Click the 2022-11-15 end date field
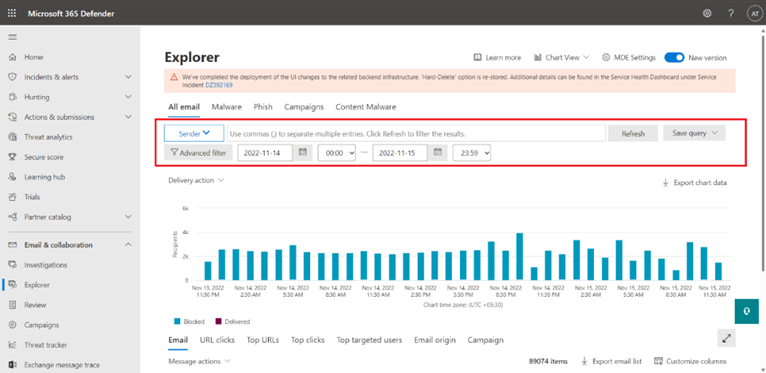 coord(400,153)
